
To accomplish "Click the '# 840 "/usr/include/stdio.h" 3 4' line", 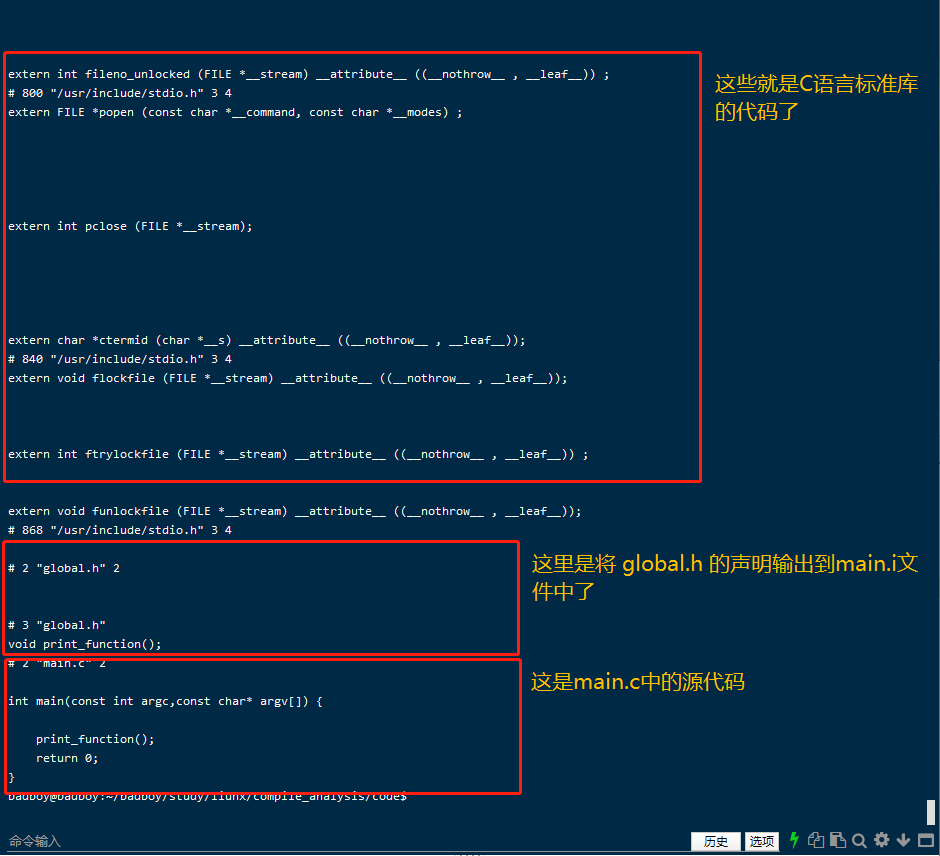I will point(120,359).
